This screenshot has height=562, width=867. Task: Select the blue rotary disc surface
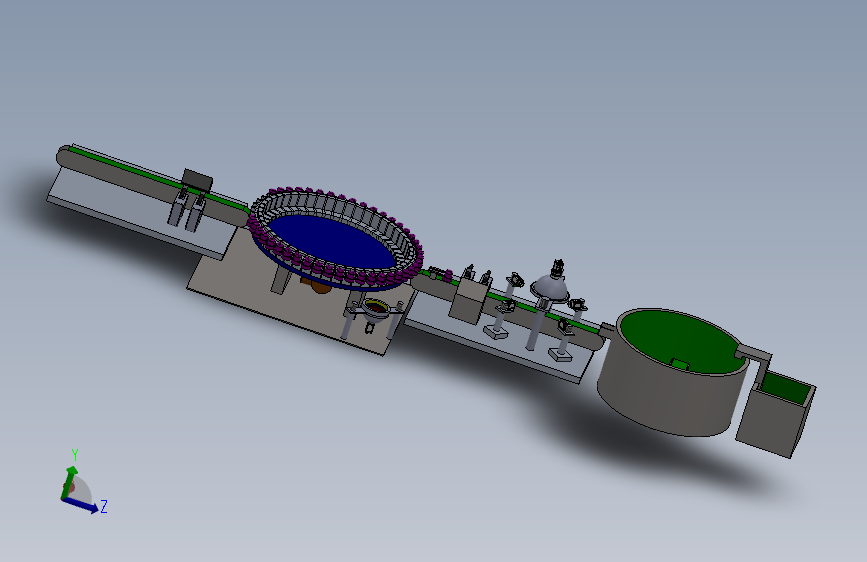pyautogui.click(x=332, y=242)
